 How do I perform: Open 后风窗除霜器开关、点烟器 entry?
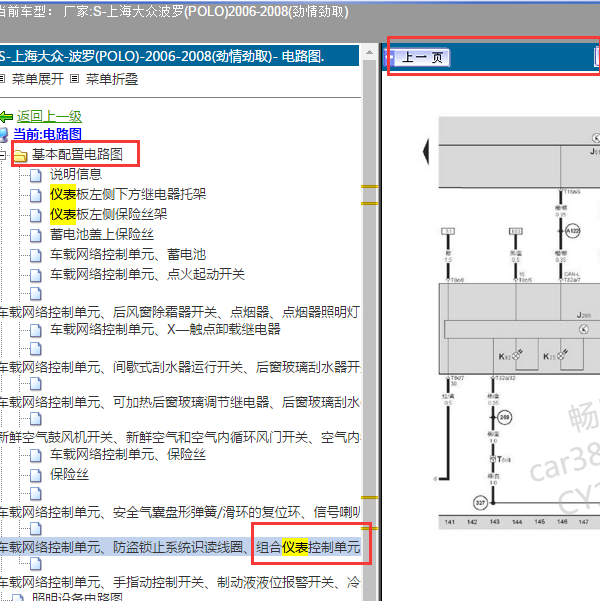point(179,312)
